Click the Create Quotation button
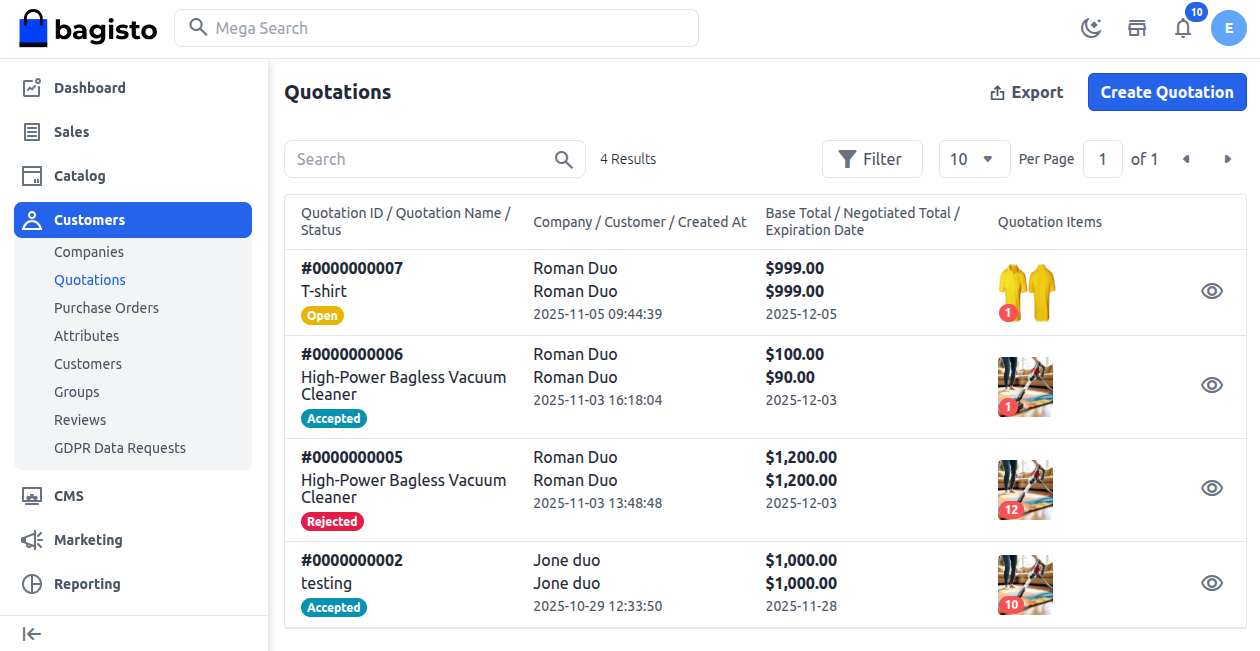The height and width of the screenshot is (651, 1260). (1167, 92)
